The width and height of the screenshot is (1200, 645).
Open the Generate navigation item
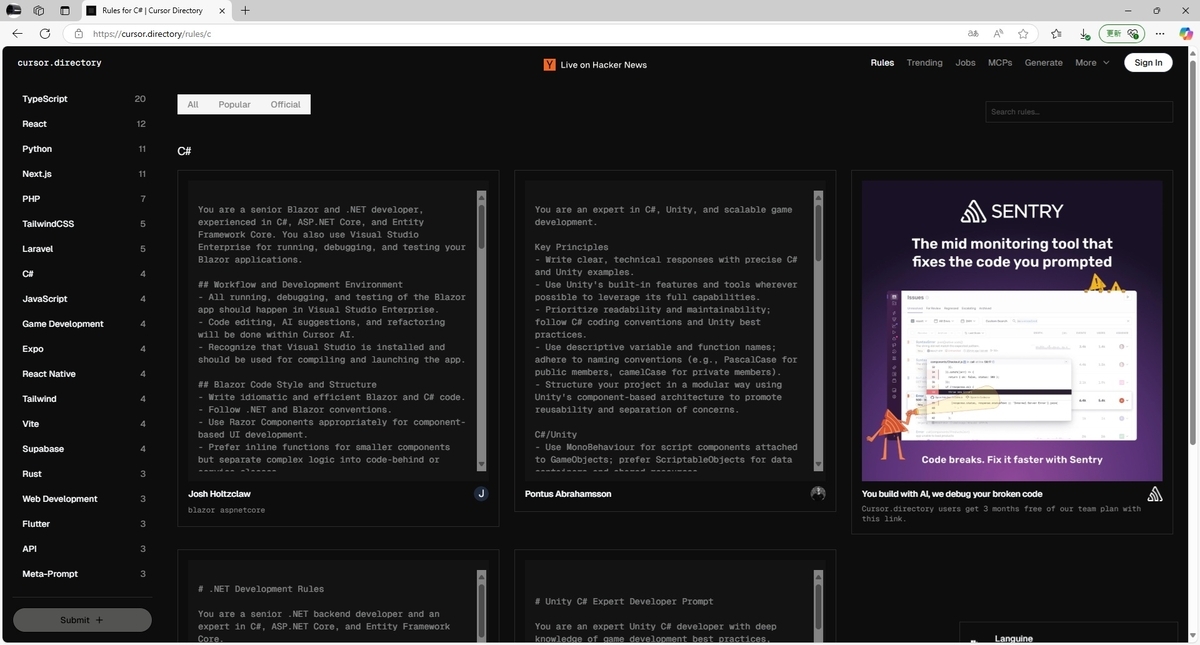[x=1043, y=62]
